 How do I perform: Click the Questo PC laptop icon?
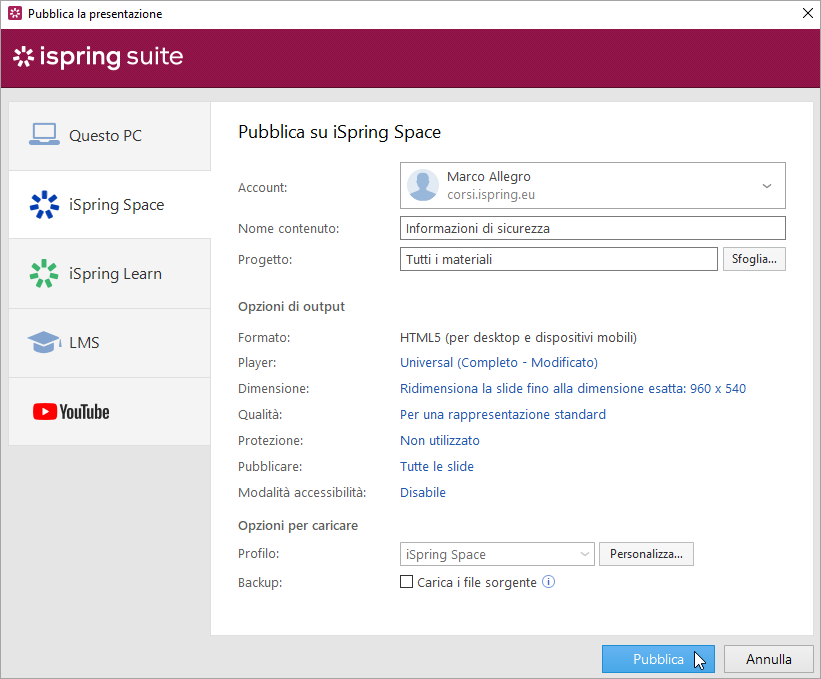coord(44,135)
